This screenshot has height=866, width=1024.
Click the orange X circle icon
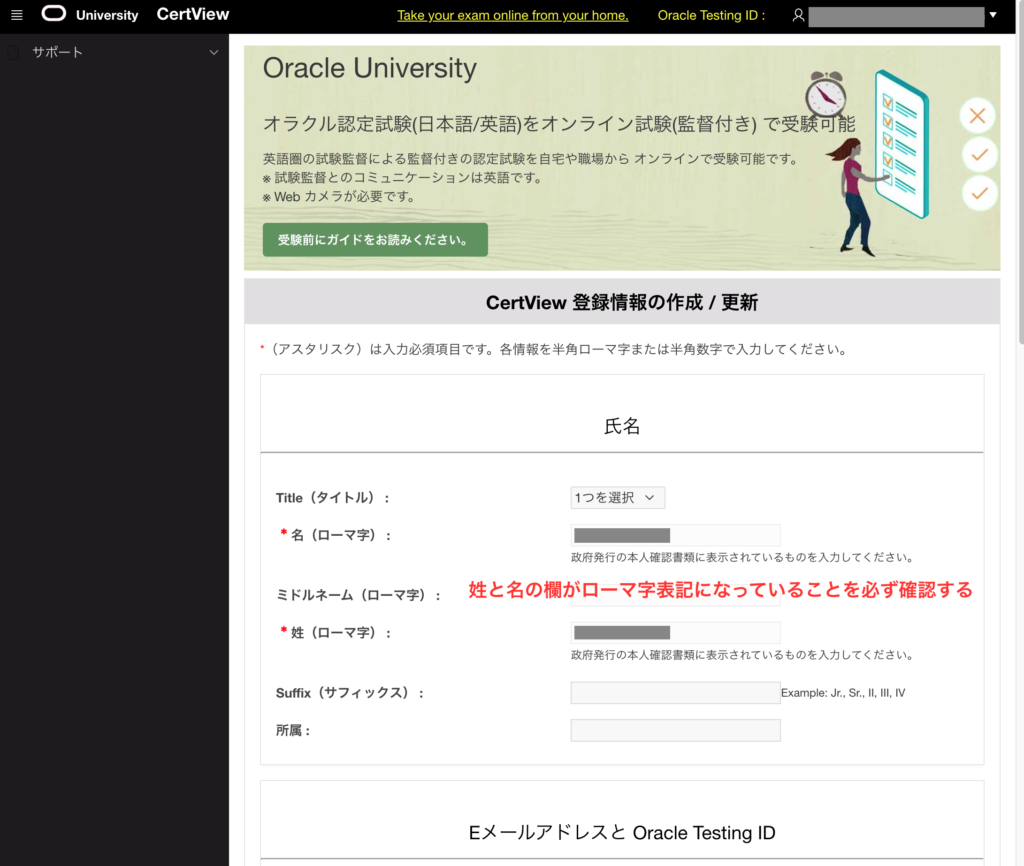click(x=978, y=116)
